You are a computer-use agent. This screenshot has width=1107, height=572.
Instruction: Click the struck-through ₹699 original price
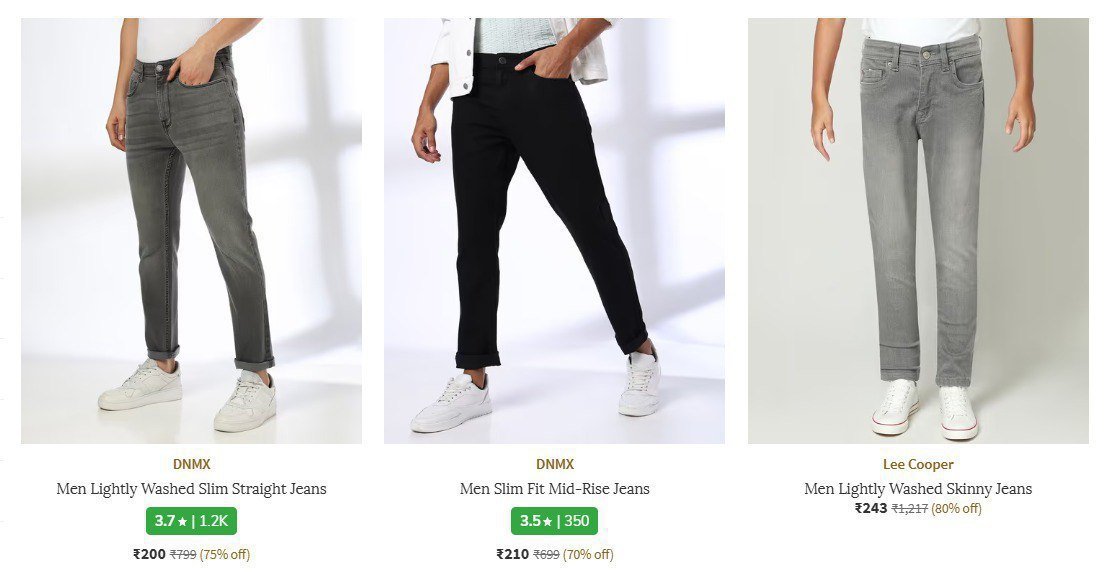[x=546, y=554]
